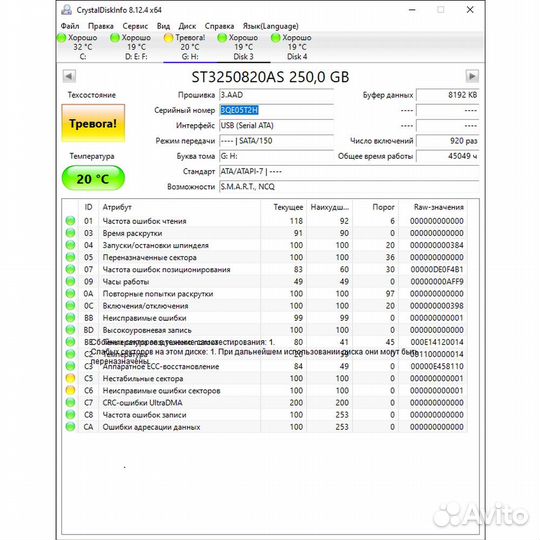The image size is (540, 540).
Task: Open the Вид menu
Action: pos(163,26)
